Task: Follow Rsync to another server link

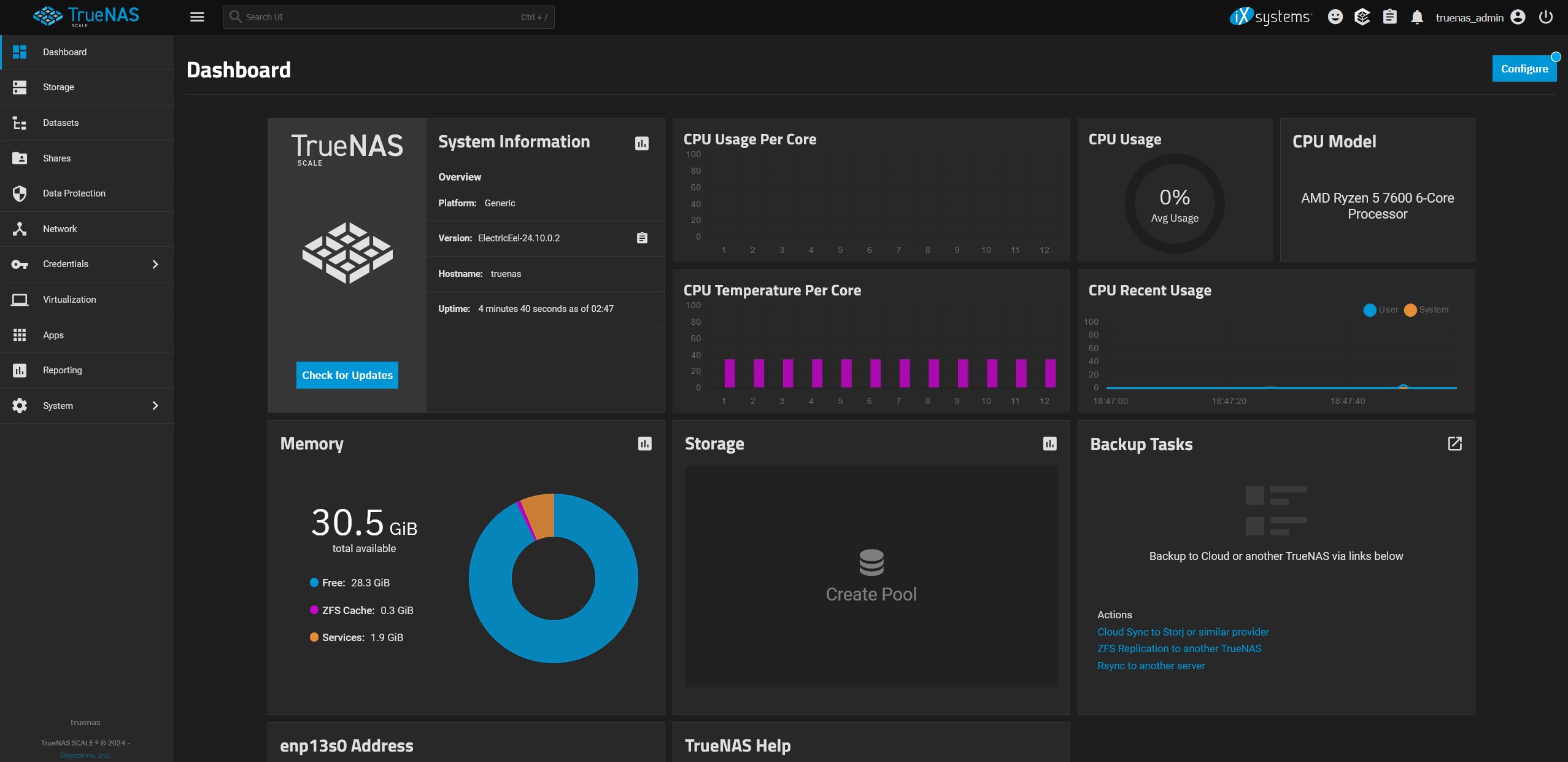Action: click(1151, 666)
